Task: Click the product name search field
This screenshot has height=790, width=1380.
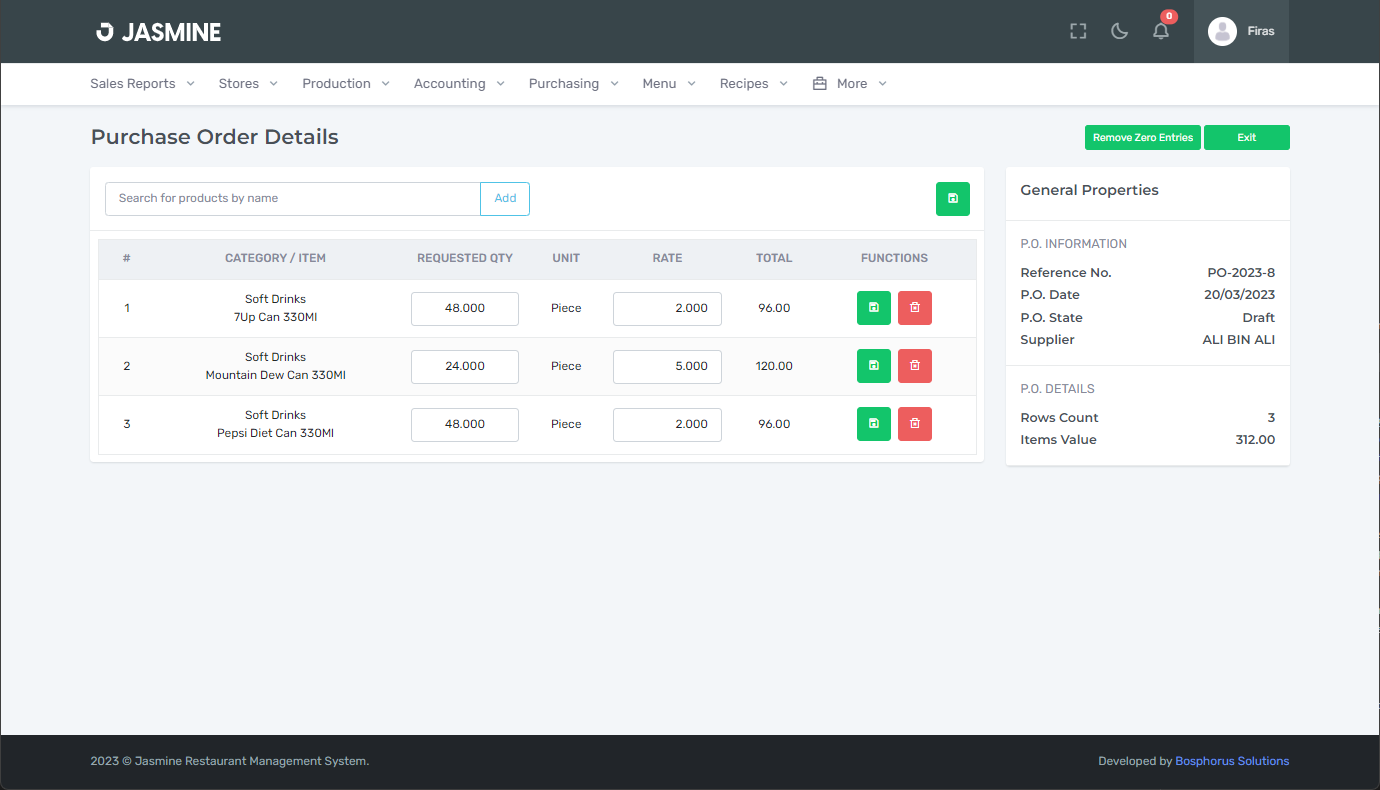Action: [x=292, y=199]
